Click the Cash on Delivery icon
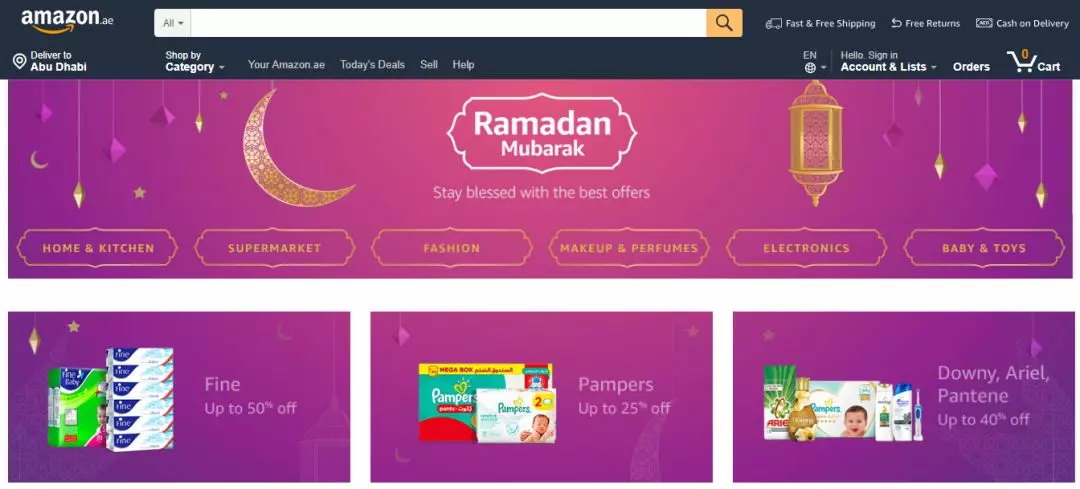Screen dimensions: 1080x489 pyautogui.click(x=984, y=23)
